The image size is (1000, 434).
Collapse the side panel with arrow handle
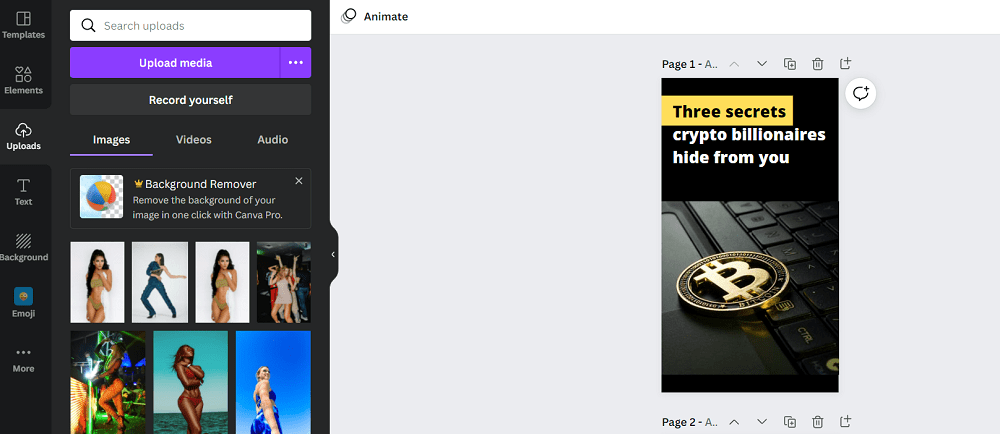pyautogui.click(x=333, y=254)
